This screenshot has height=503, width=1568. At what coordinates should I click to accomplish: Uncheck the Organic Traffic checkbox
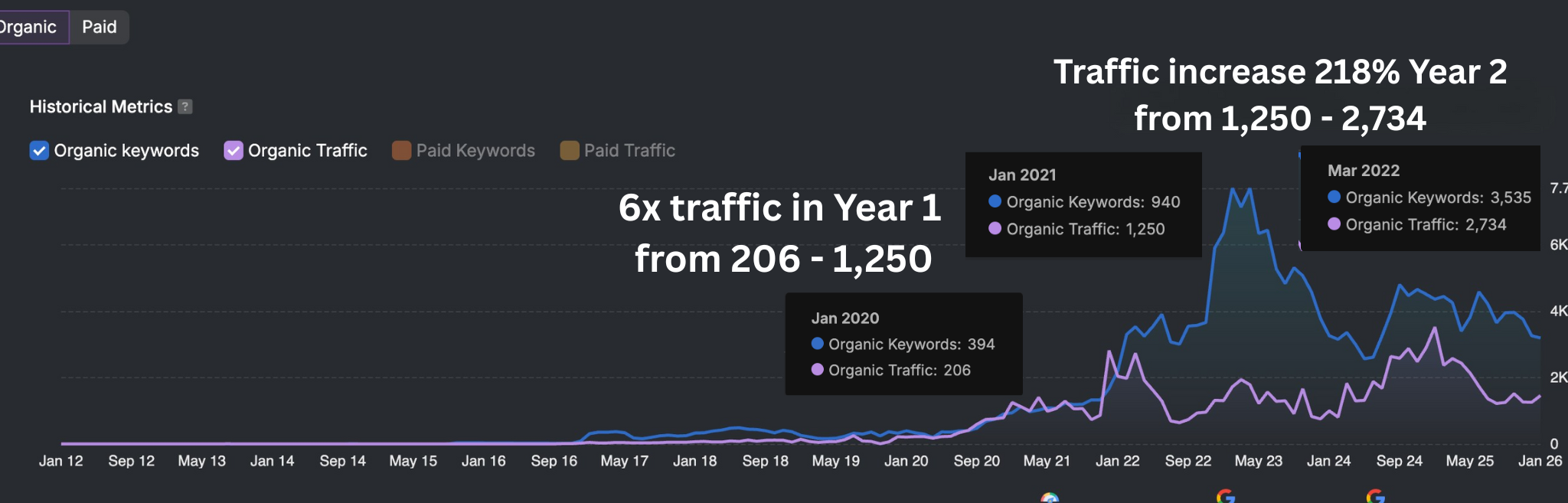pyautogui.click(x=233, y=151)
